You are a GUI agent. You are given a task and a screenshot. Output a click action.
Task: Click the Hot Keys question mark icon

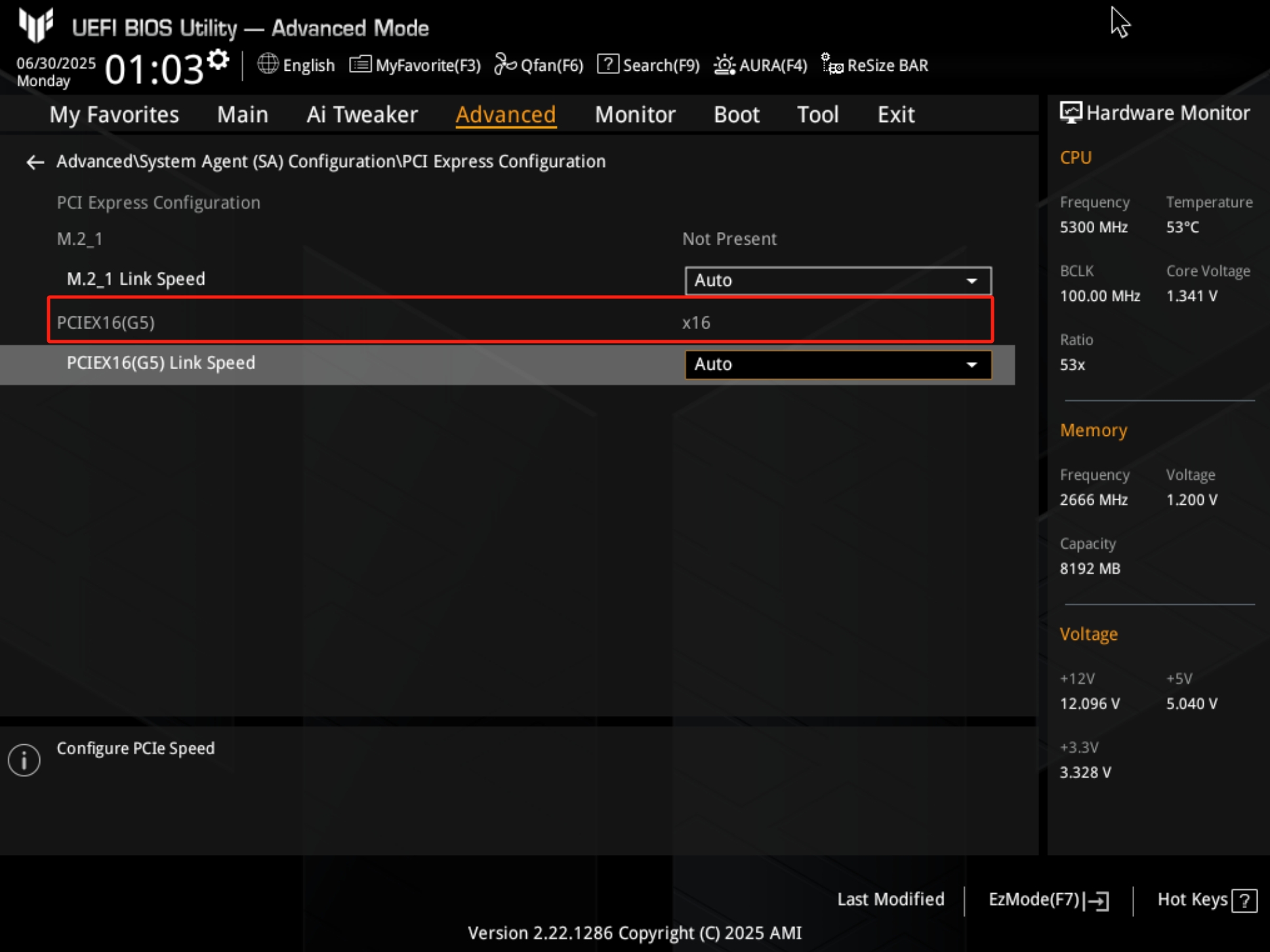[x=1244, y=900]
